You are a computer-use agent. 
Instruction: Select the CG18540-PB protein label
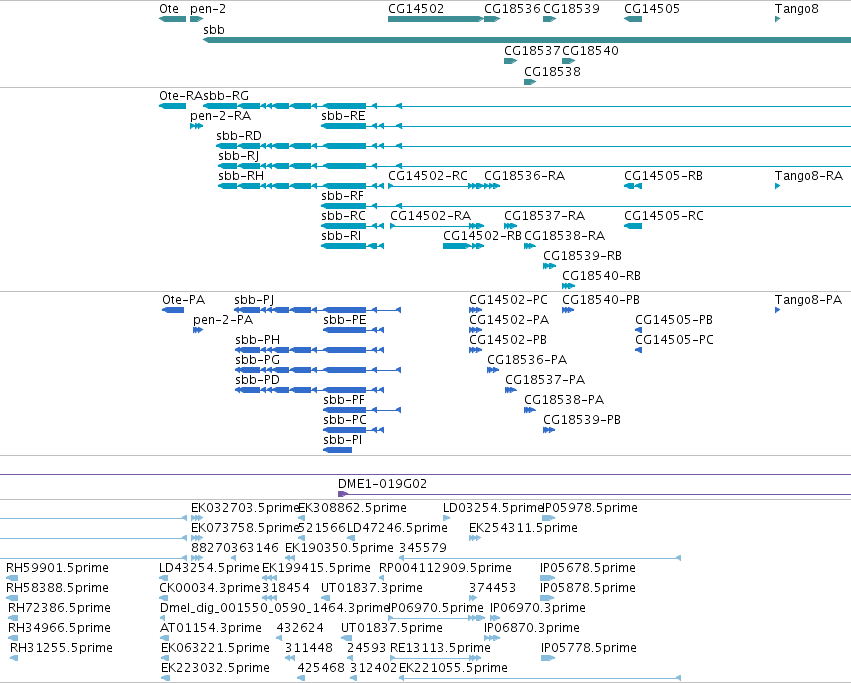pos(601,300)
